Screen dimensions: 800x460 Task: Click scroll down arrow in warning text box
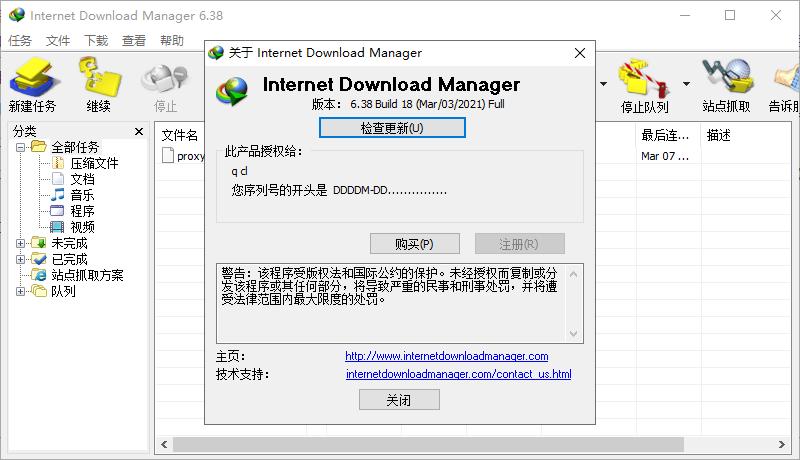(x=573, y=334)
